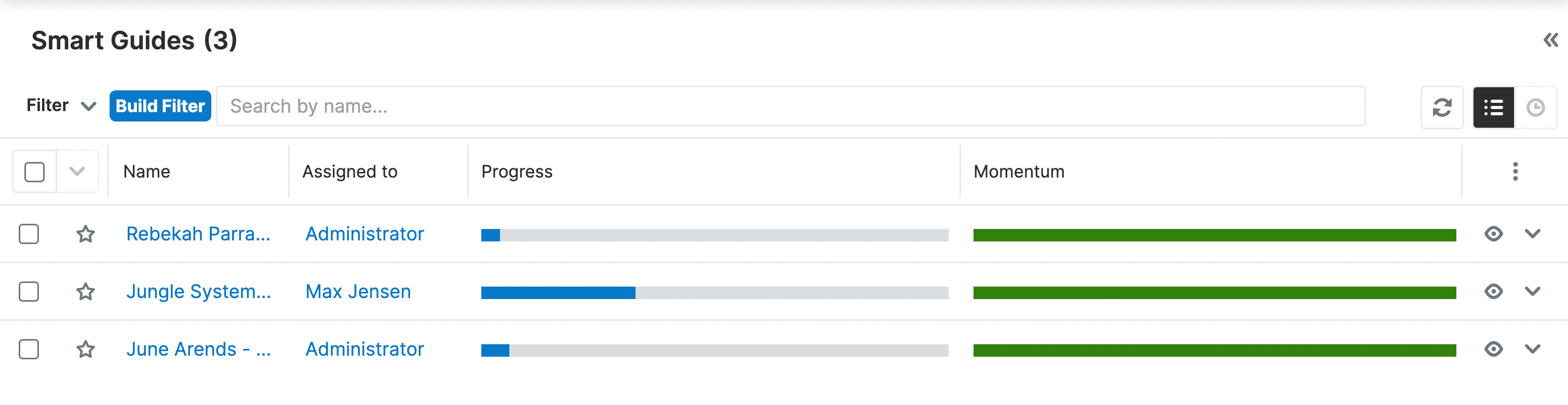Star the June Arends guide
This screenshot has width=1568, height=405.
[x=86, y=349]
